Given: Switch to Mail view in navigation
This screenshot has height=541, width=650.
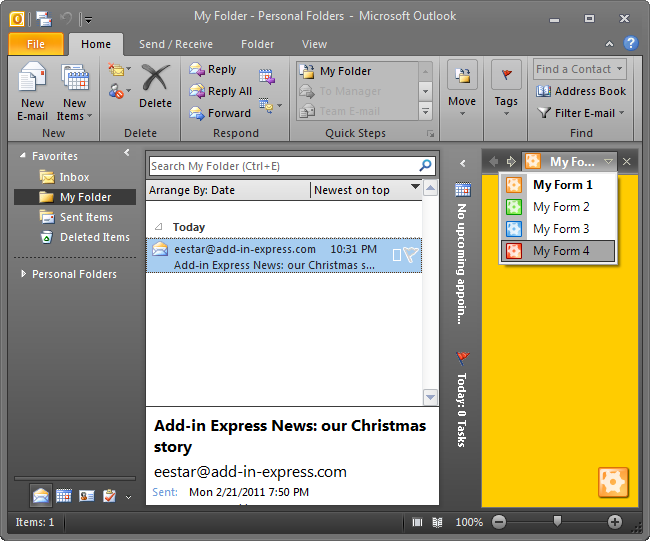Looking at the screenshot, I should tap(41, 496).
